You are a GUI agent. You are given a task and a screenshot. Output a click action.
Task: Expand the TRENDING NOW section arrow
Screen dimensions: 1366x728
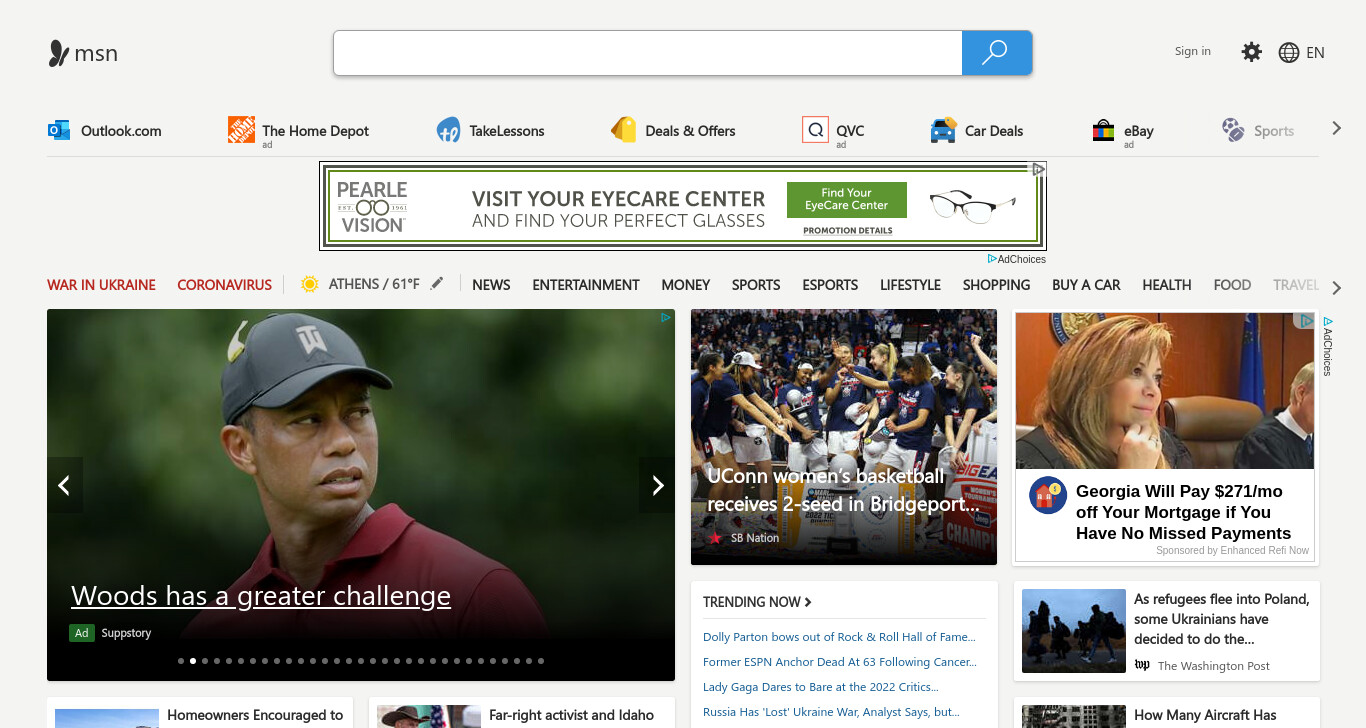tap(808, 602)
